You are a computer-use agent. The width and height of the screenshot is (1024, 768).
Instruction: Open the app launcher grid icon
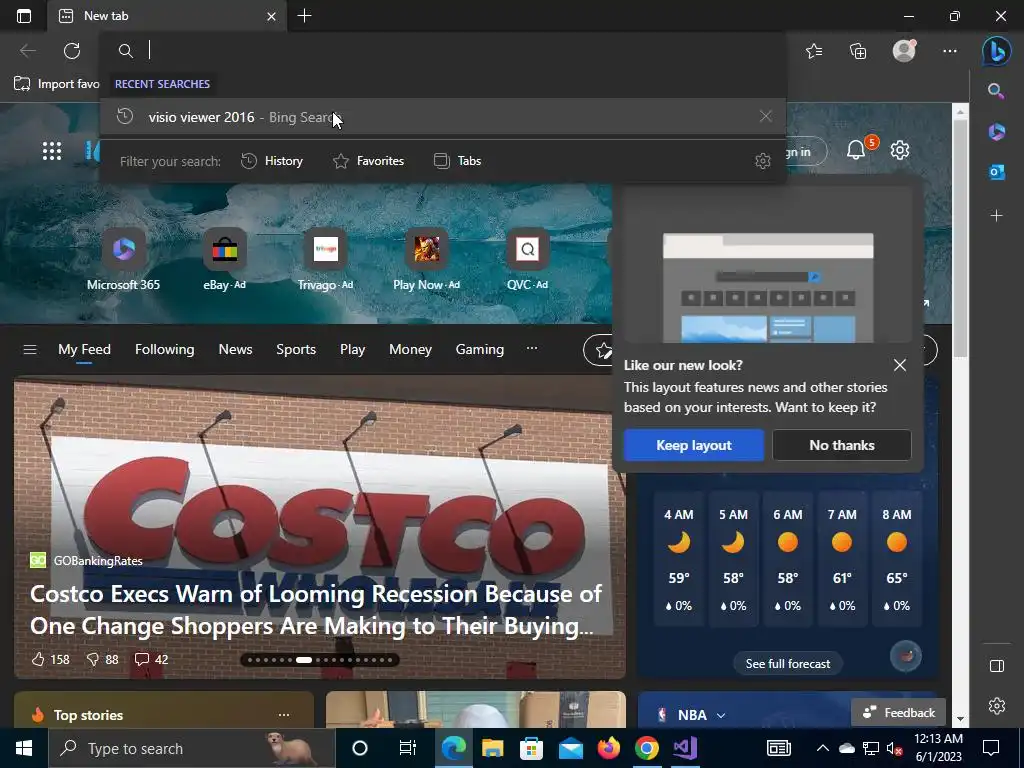tap(52, 151)
